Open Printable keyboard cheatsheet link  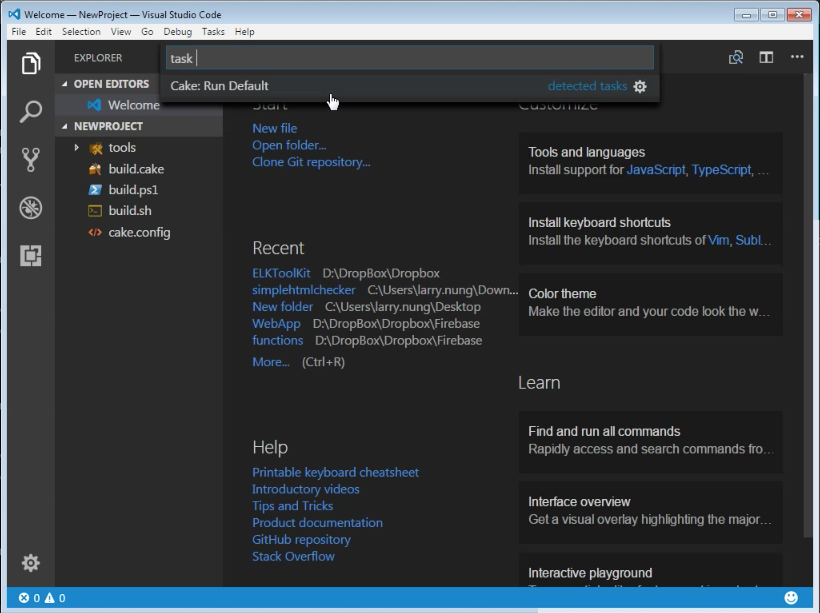pos(335,472)
